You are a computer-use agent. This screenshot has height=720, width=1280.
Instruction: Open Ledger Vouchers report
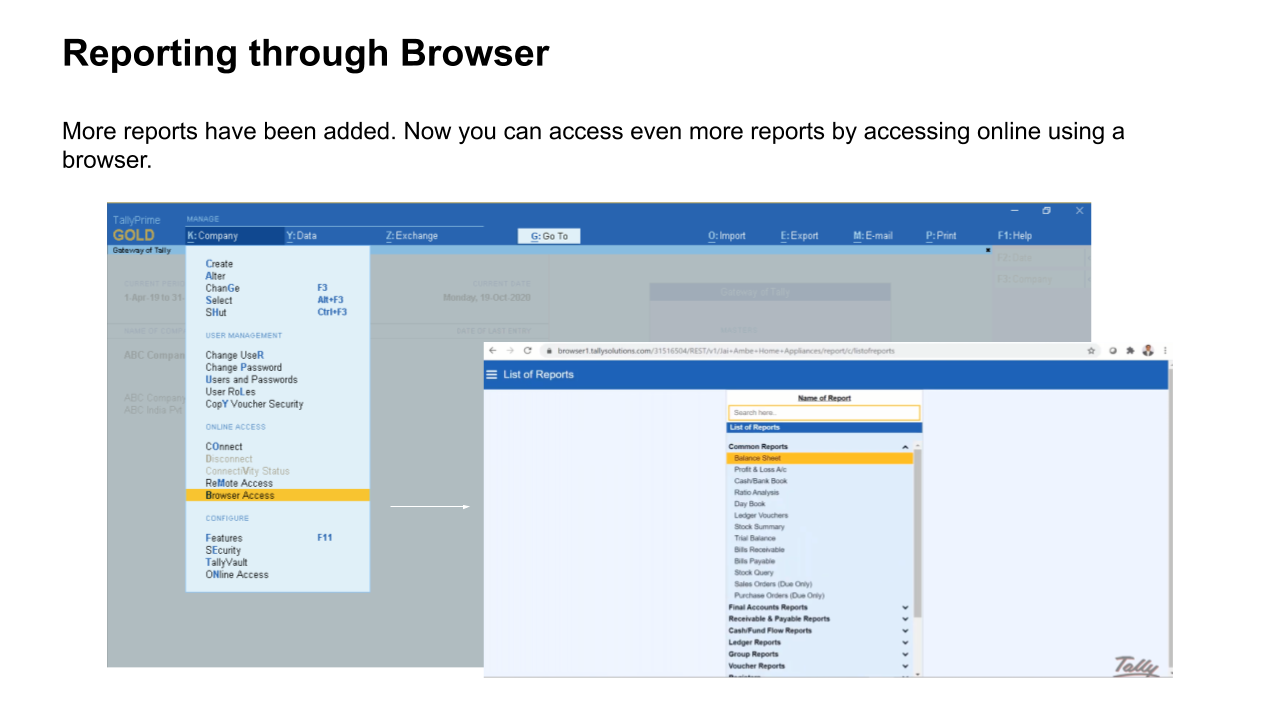(761, 516)
